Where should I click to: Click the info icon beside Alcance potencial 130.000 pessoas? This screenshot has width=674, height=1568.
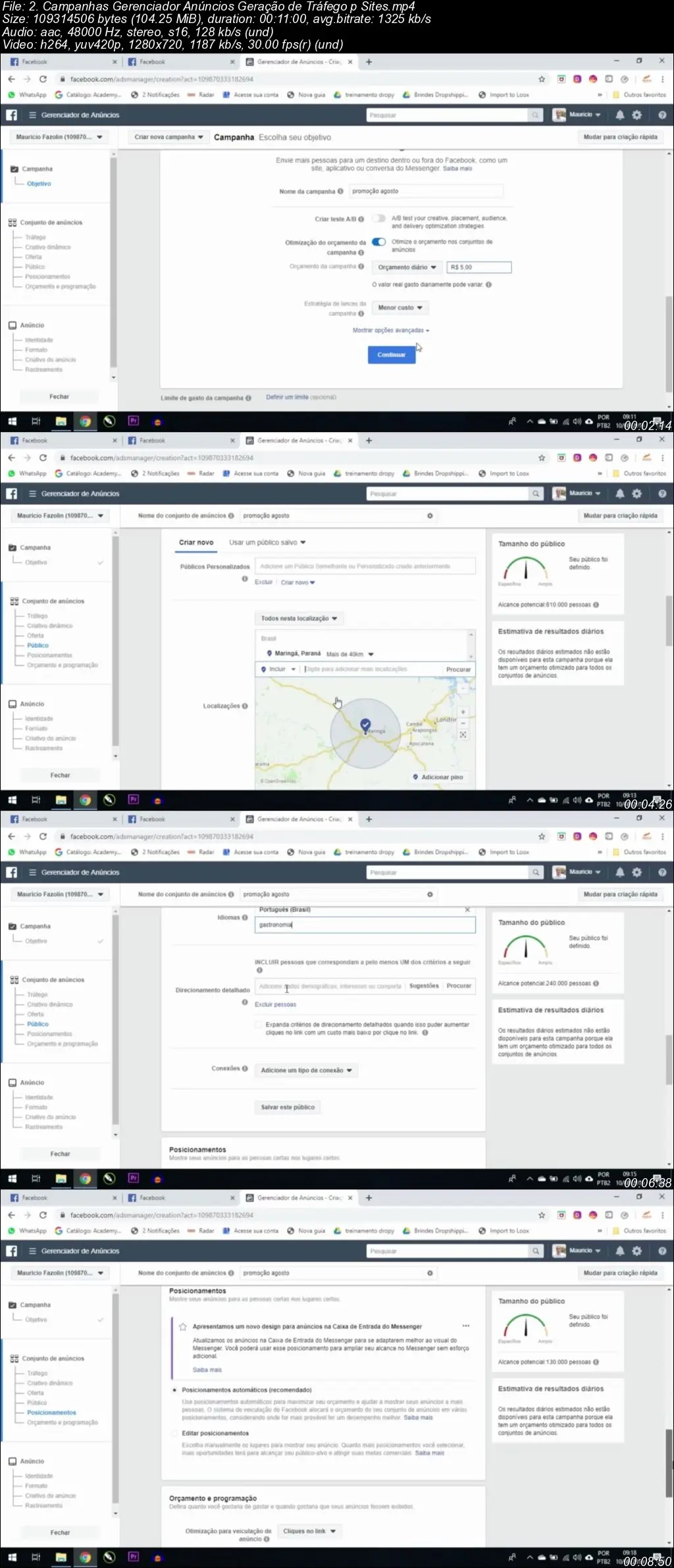click(596, 1362)
